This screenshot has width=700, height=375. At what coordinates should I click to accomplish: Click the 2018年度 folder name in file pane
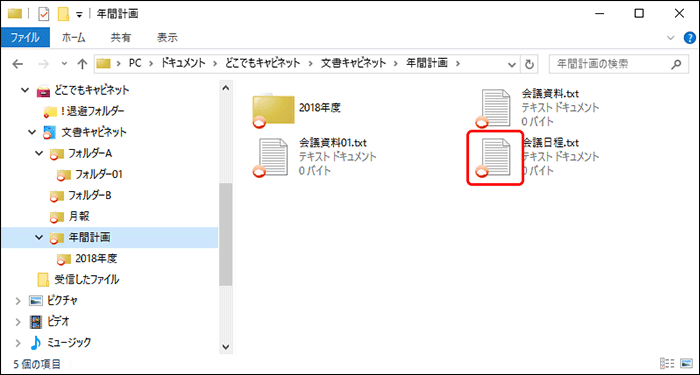(x=320, y=108)
